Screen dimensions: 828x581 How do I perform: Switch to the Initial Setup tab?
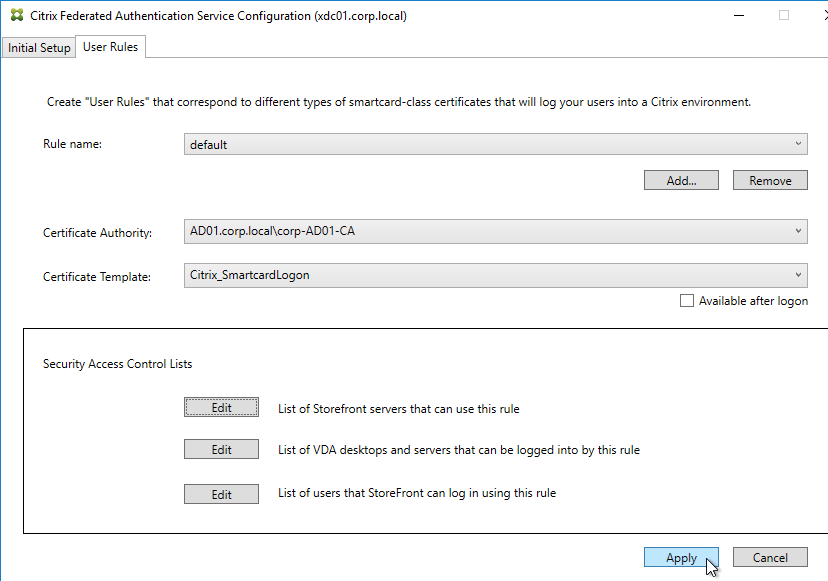[x=39, y=48]
